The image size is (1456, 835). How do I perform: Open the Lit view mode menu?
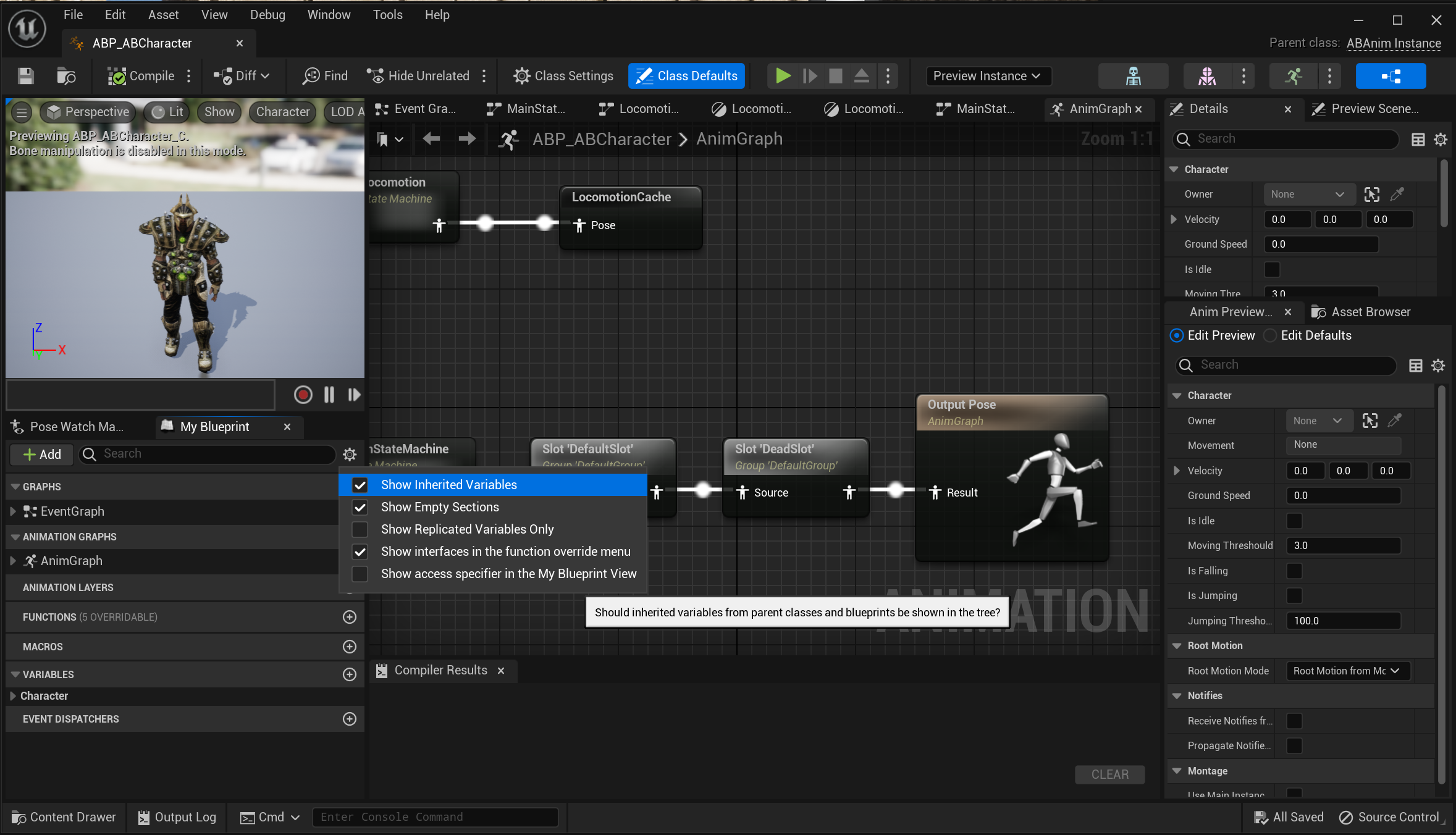point(167,112)
